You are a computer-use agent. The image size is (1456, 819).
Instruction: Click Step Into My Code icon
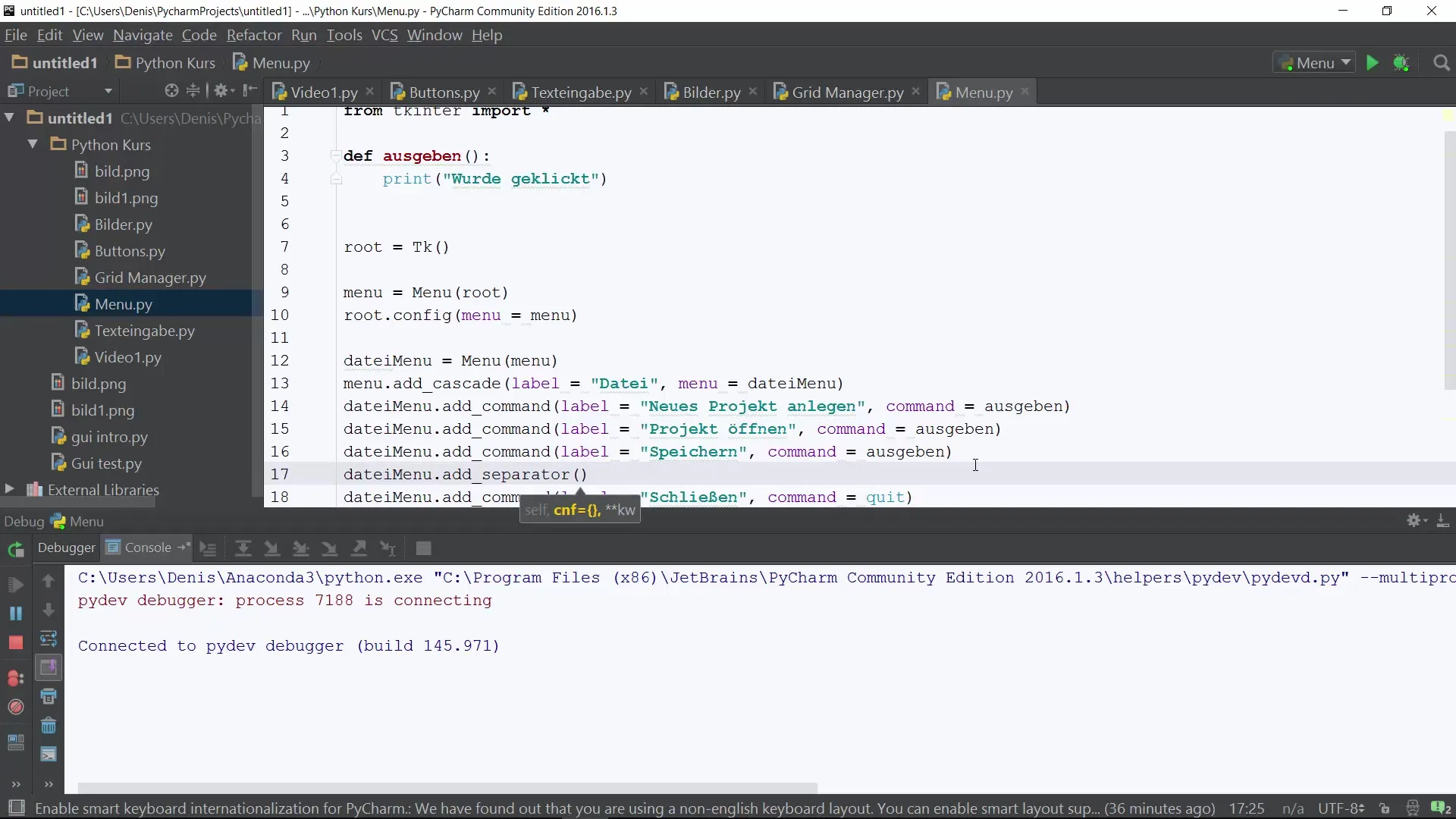pos(300,548)
